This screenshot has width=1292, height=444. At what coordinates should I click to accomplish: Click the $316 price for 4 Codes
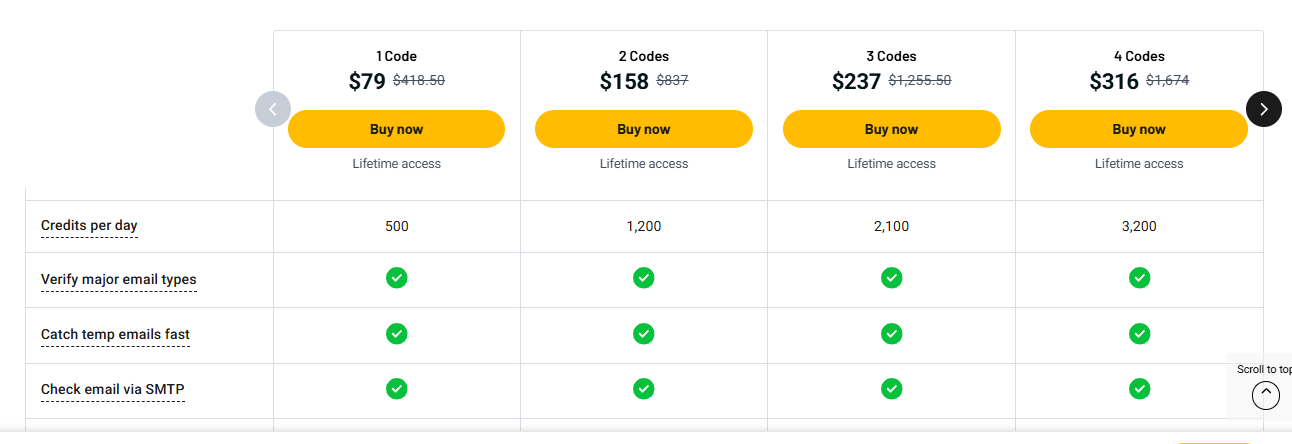1114,82
